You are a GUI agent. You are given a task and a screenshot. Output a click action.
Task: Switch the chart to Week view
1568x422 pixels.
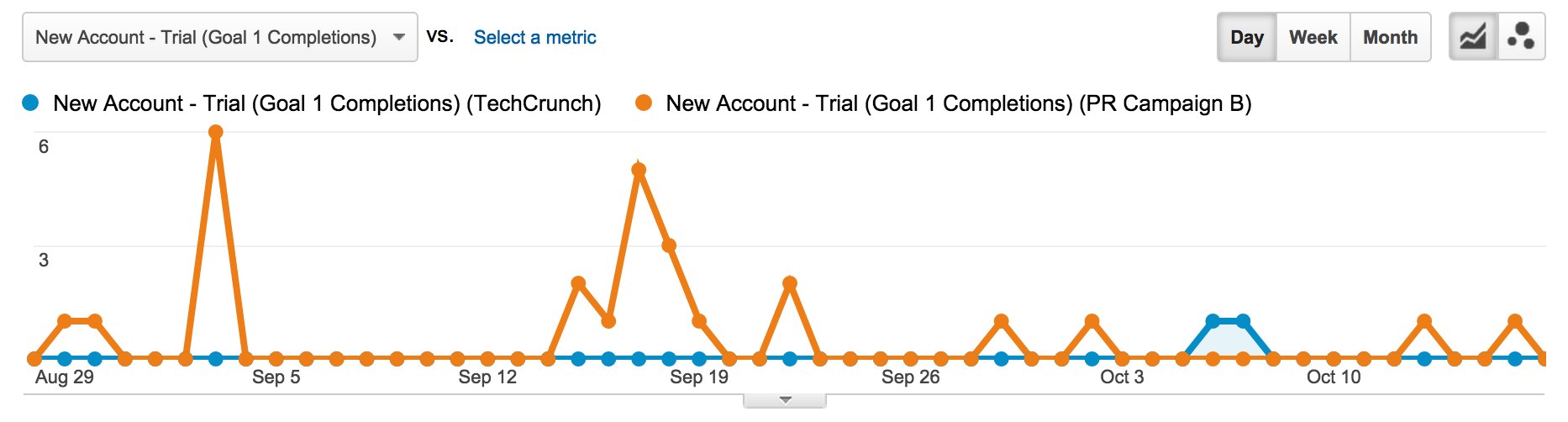(1313, 37)
